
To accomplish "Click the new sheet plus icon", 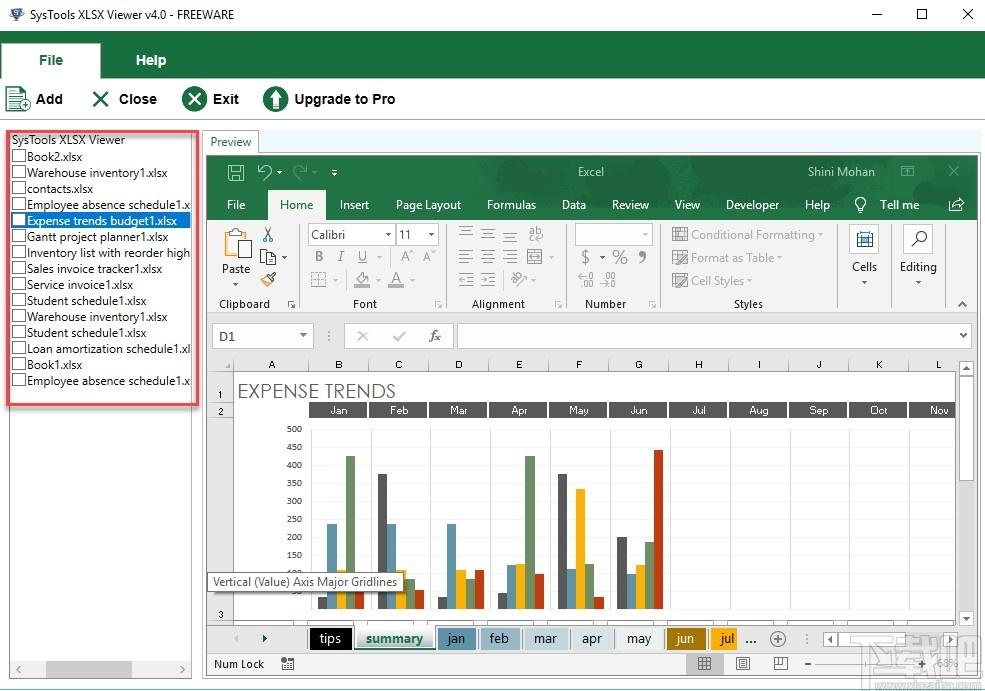I will point(778,639).
